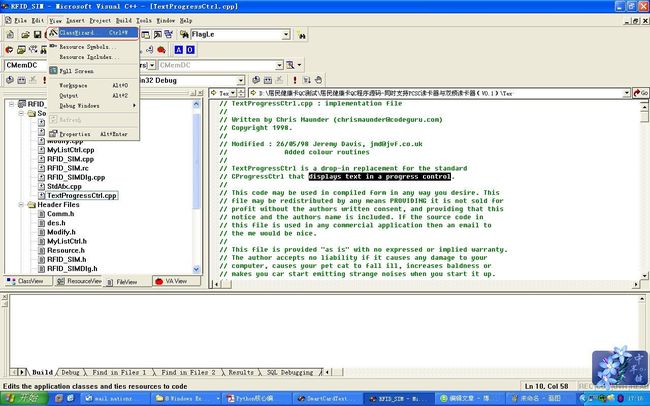This screenshot has height=406, width=650.
Task: Select Comm.h in Header Files
Action: point(61,214)
